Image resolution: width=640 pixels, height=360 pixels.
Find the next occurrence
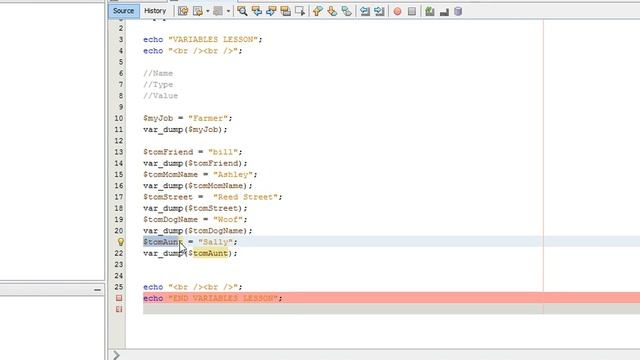(x=271, y=11)
